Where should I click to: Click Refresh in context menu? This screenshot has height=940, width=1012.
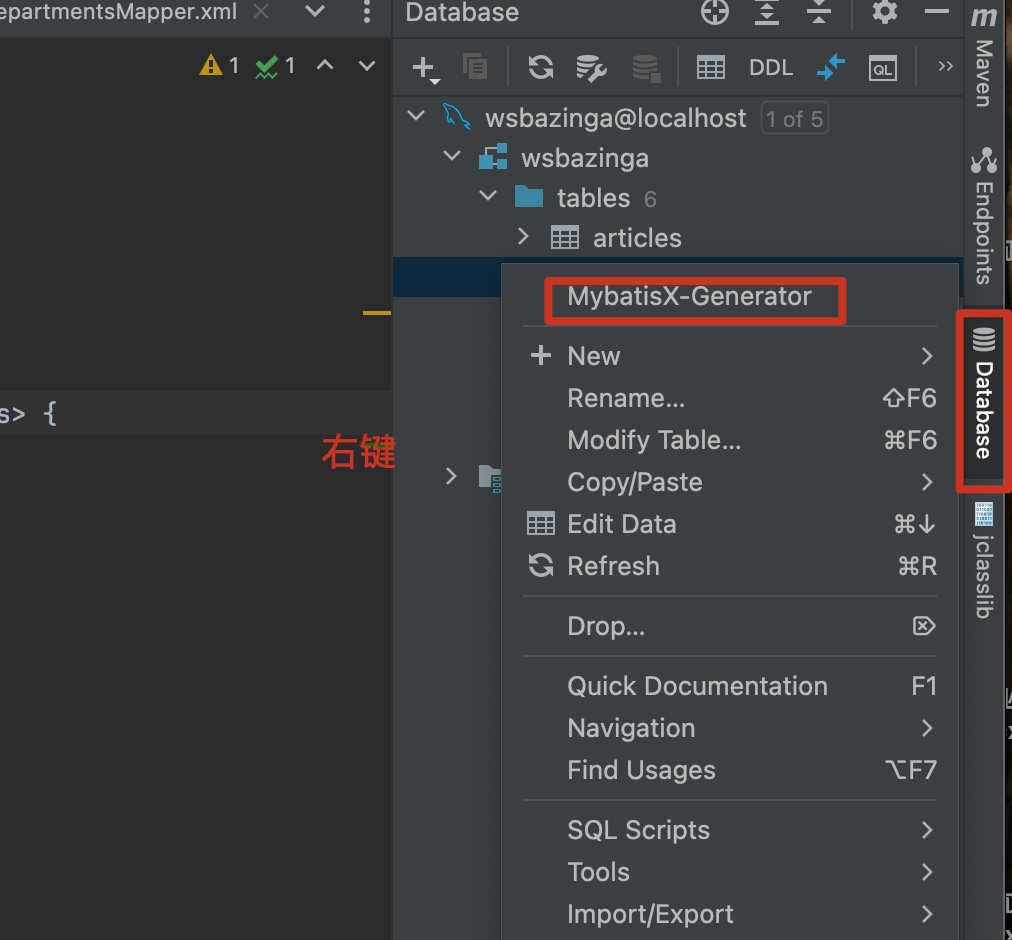point(730,566)
